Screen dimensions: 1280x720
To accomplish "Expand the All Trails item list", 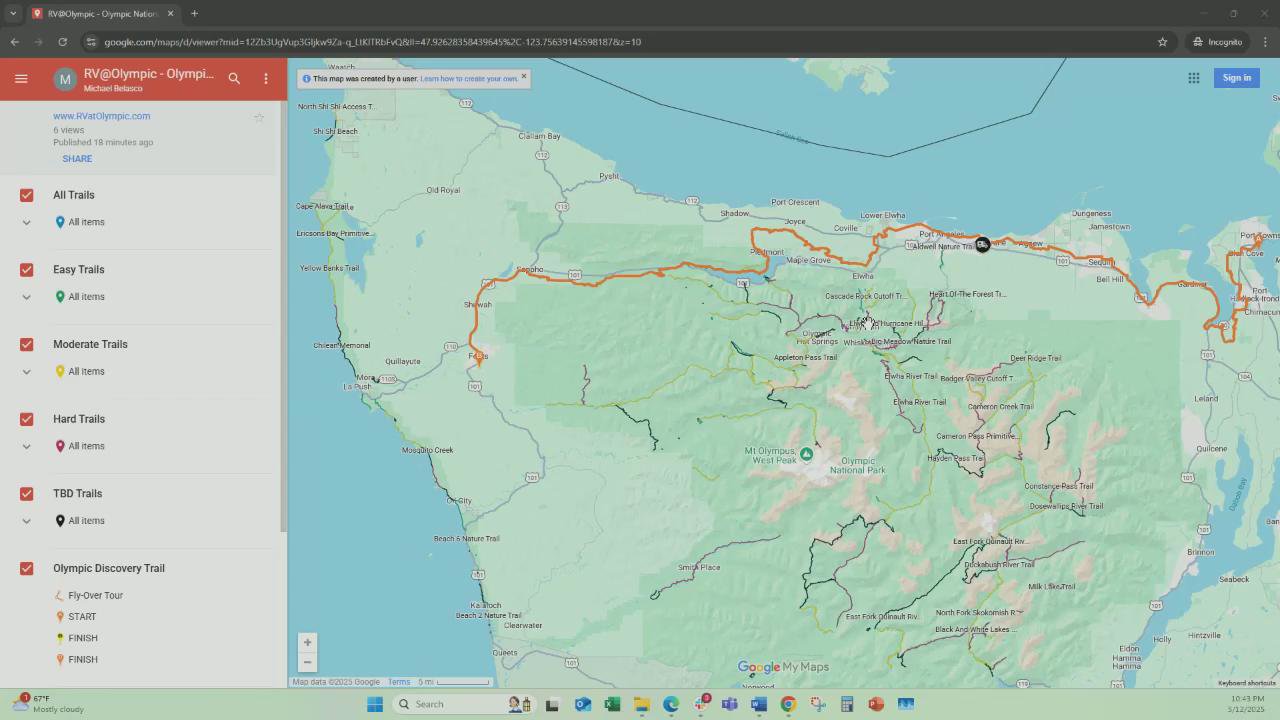I will 27,222.
